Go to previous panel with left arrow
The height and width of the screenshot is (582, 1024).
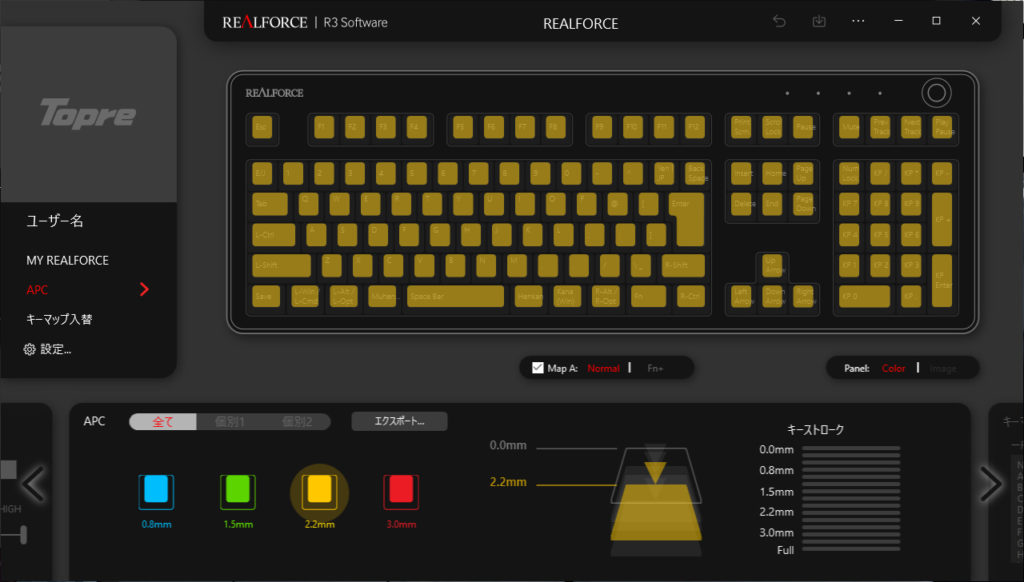[33, 484]
